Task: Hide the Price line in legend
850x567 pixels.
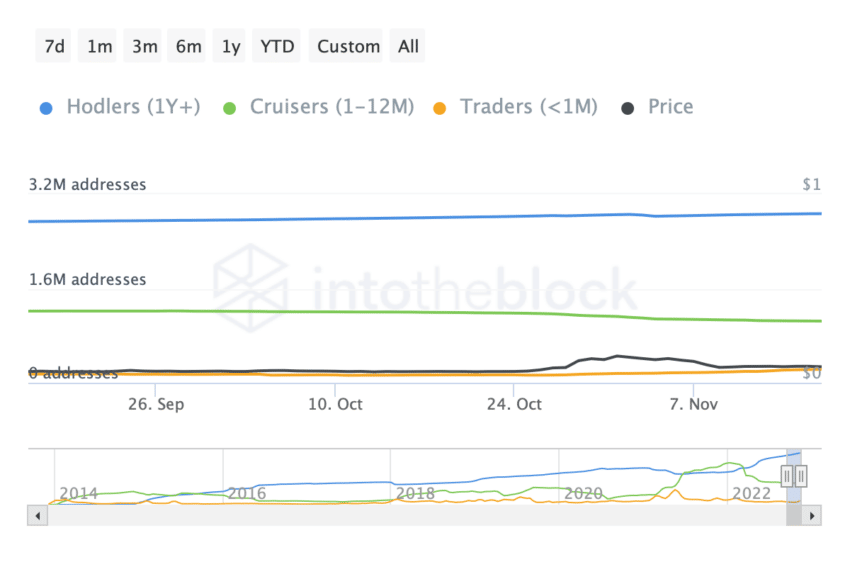Action: [658, 107]
